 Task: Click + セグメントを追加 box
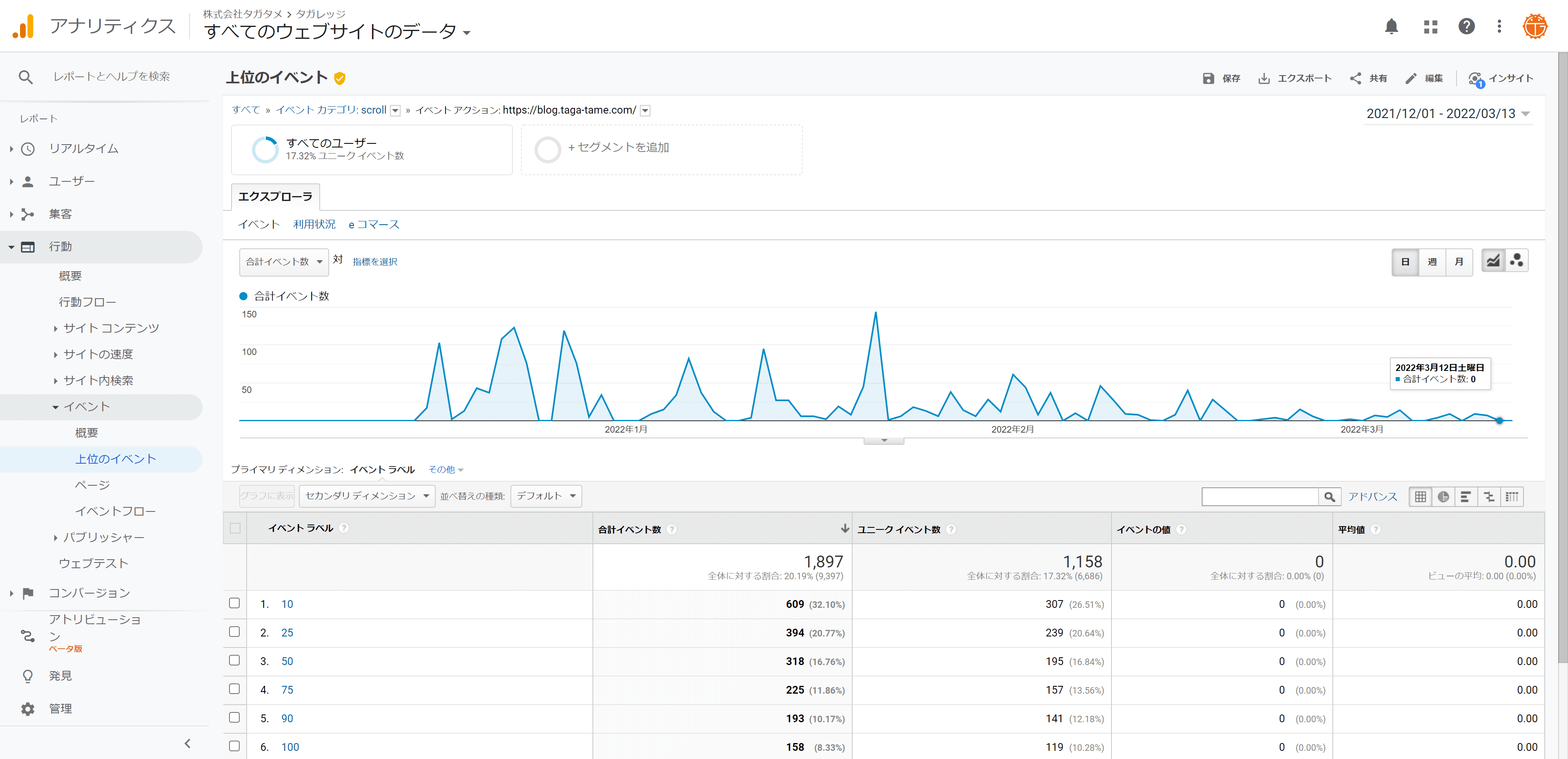tap(661, 150)
